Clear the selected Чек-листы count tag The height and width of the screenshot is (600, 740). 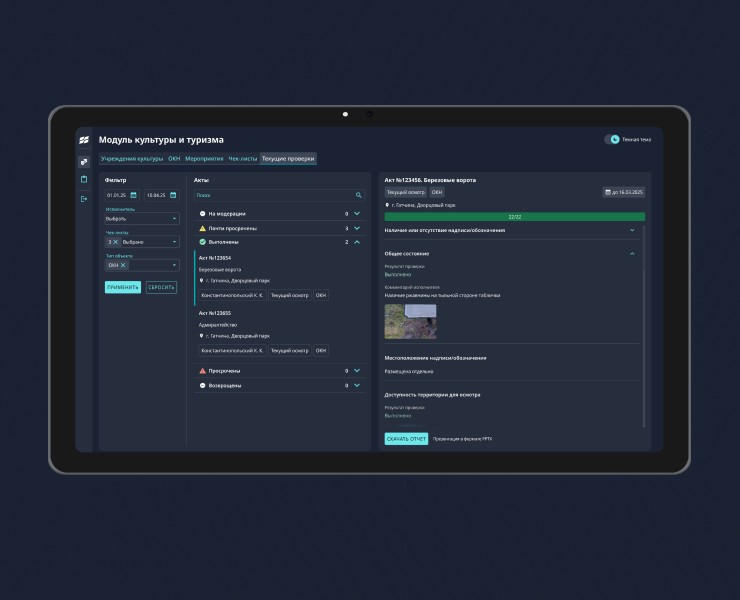(115, 241)
